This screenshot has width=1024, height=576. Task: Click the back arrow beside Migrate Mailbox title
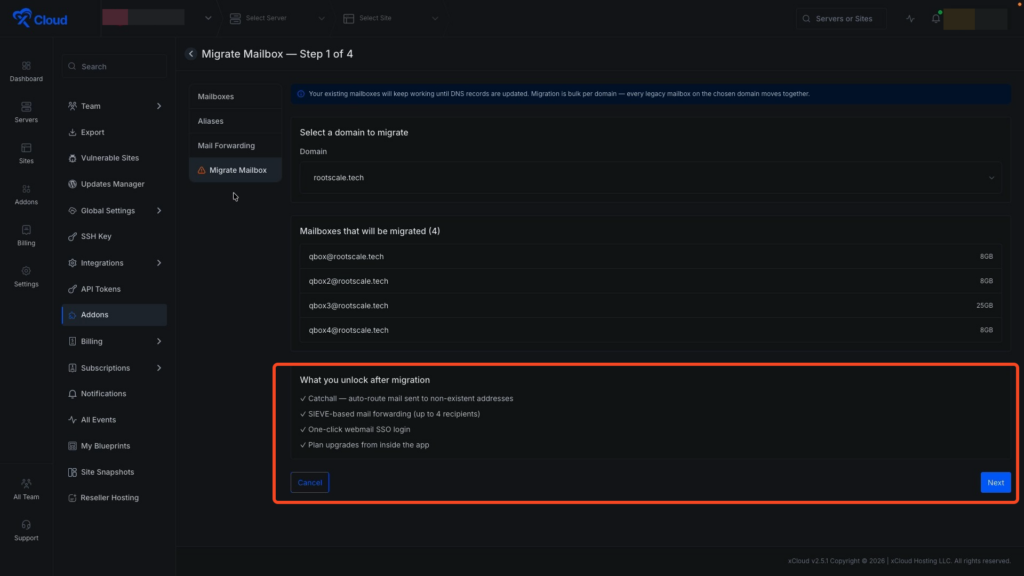coord(191,54)
